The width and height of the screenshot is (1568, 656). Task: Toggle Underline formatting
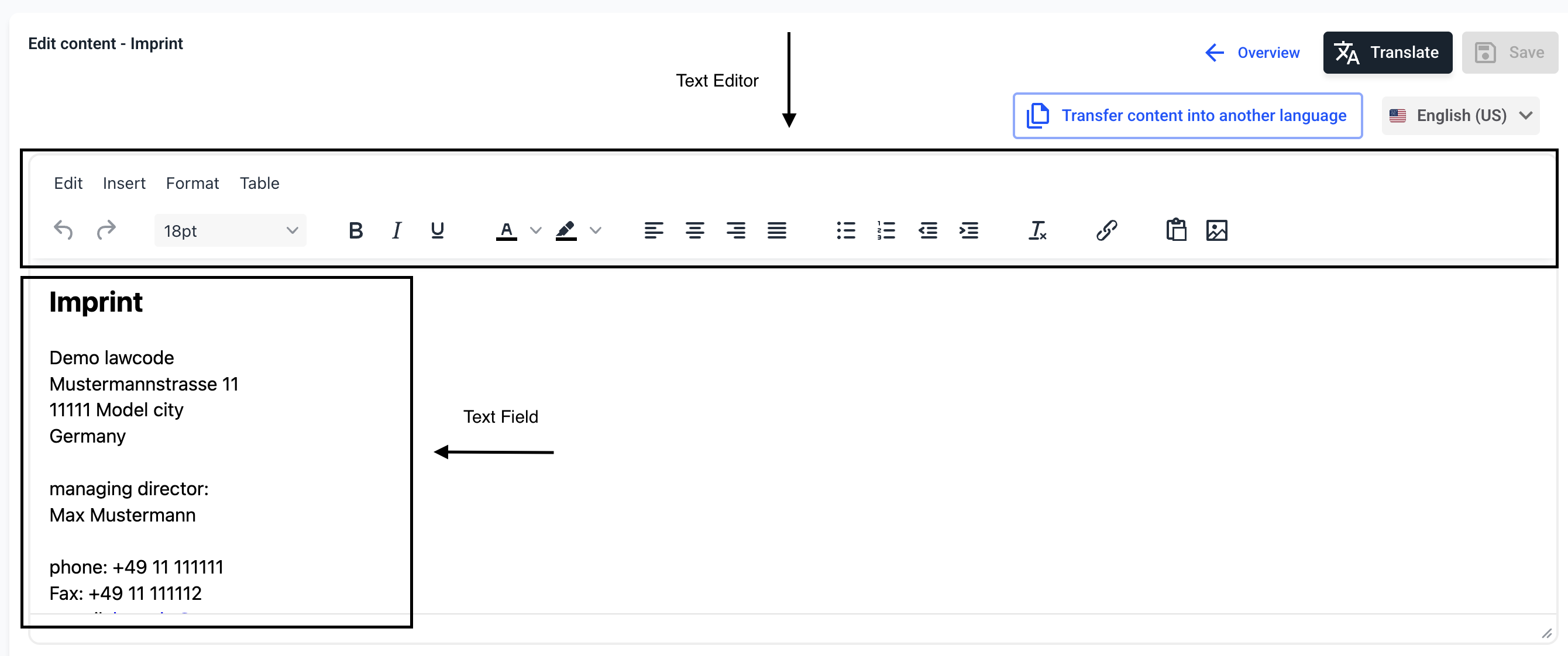[437, 230]
